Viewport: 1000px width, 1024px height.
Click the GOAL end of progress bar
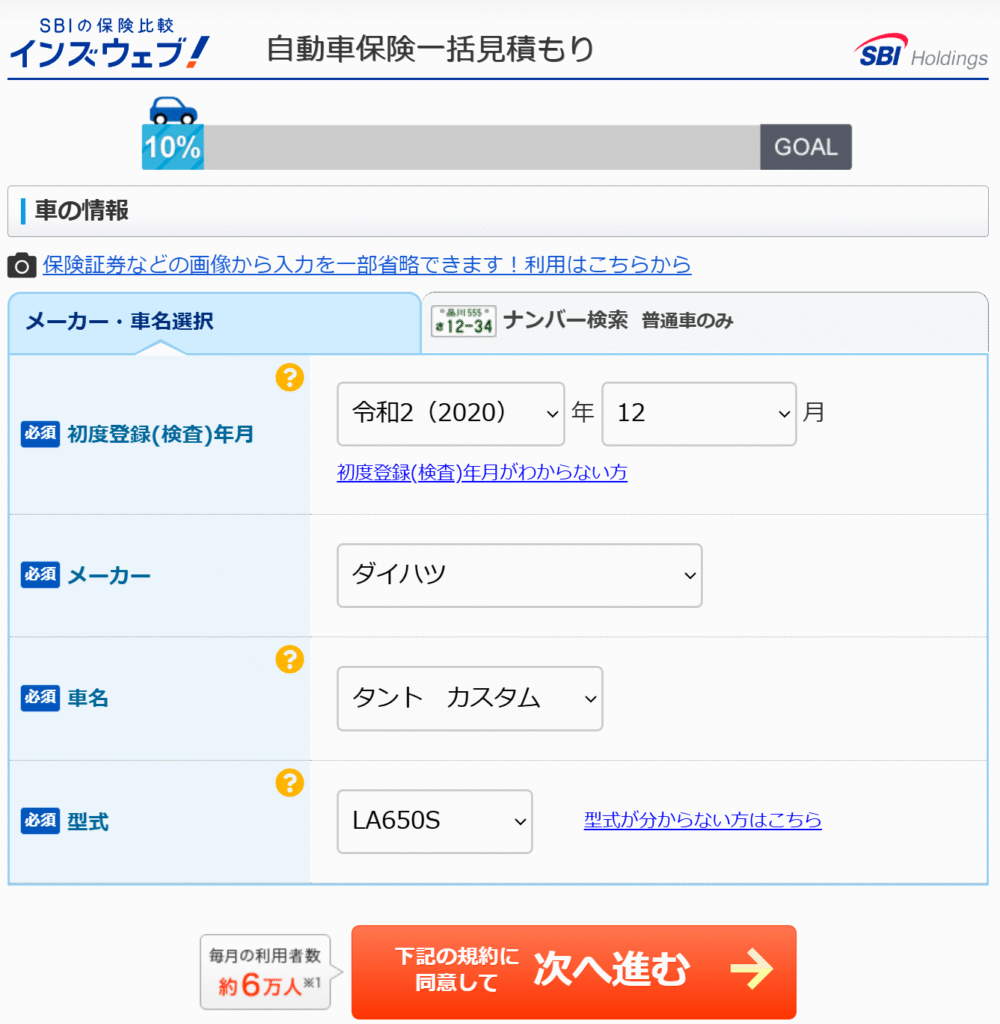click(805, 147)
